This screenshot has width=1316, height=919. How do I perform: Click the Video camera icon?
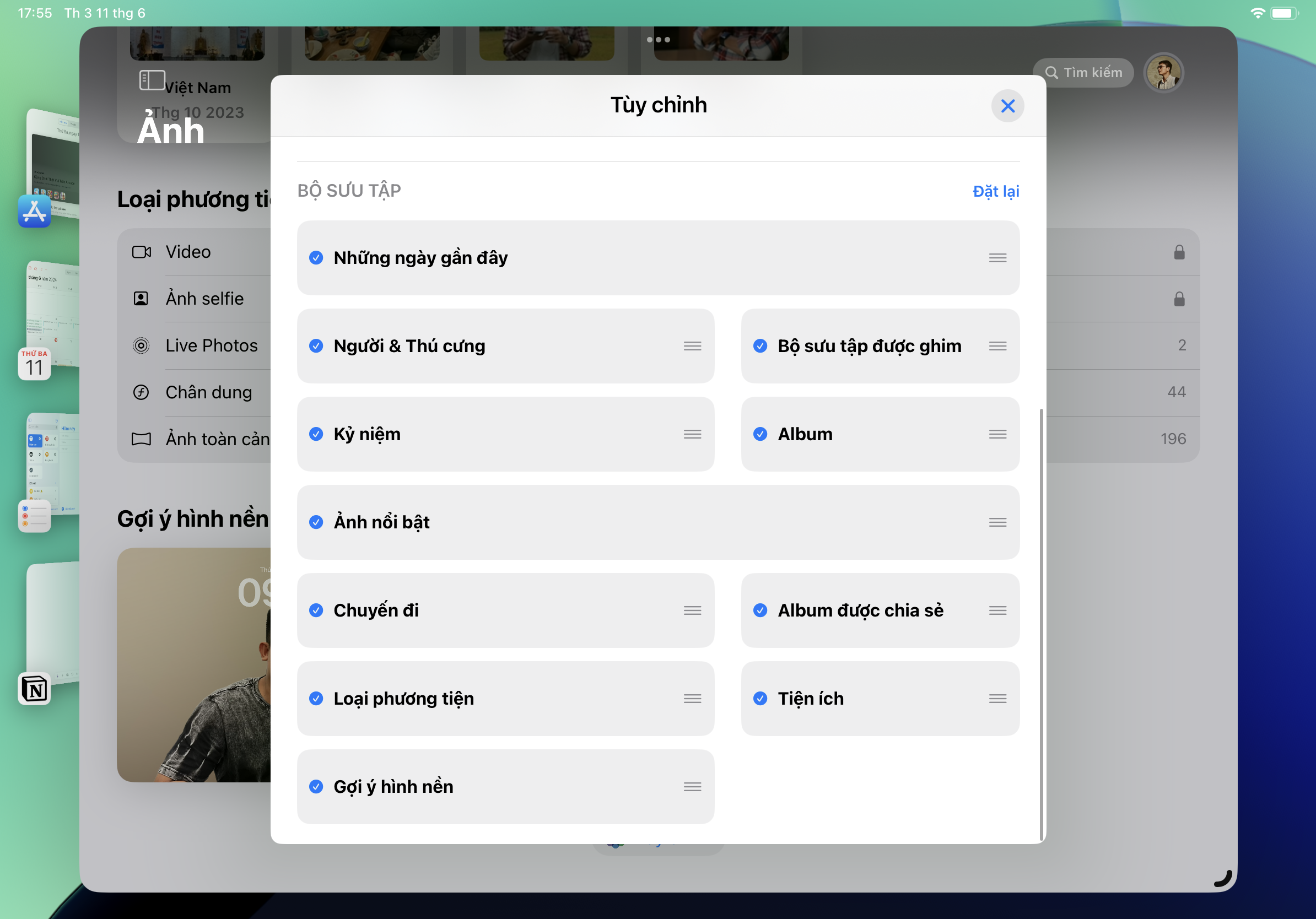click(142, 252)
